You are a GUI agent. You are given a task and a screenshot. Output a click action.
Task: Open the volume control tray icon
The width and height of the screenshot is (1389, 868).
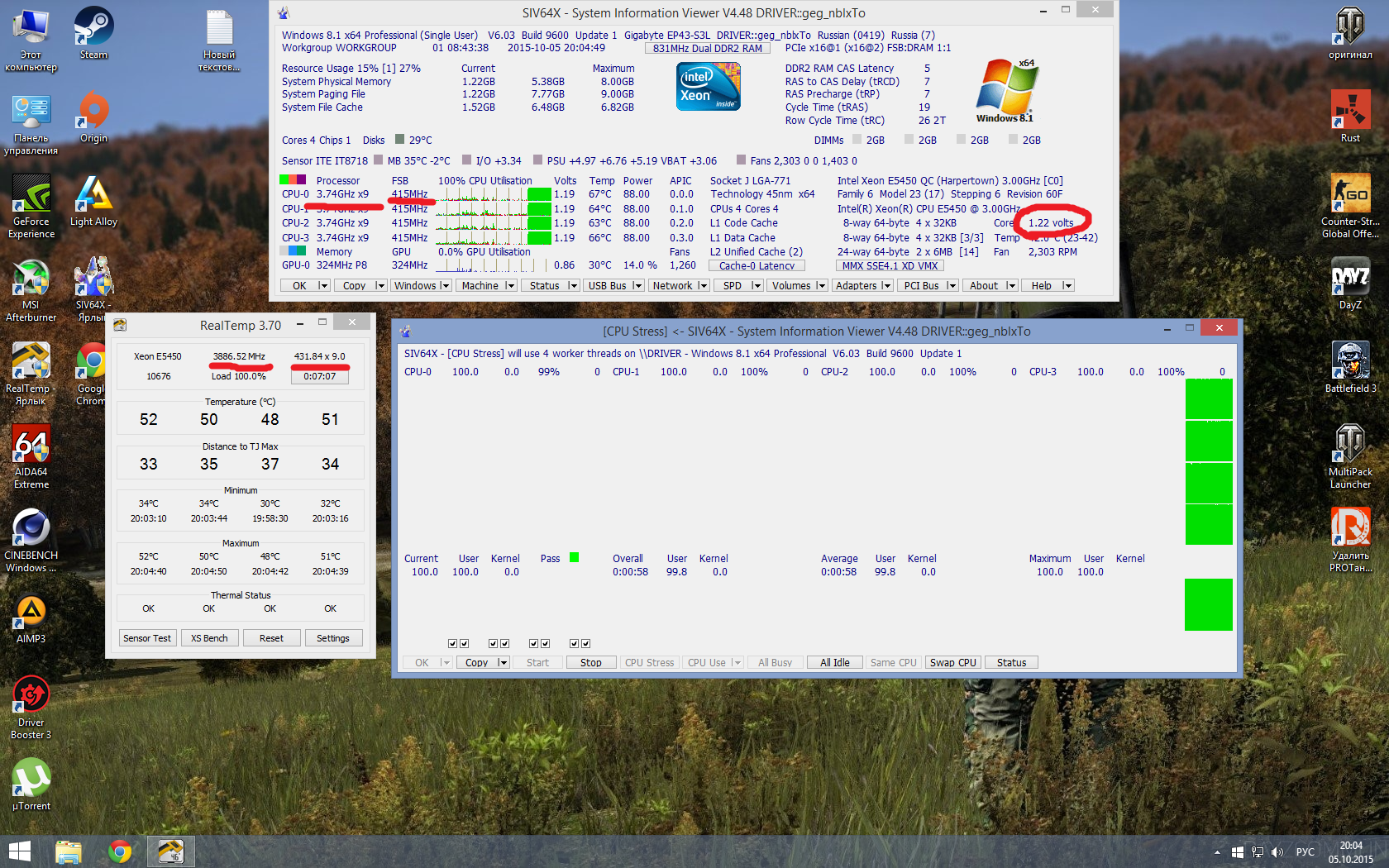click(x=1277, y=852)
